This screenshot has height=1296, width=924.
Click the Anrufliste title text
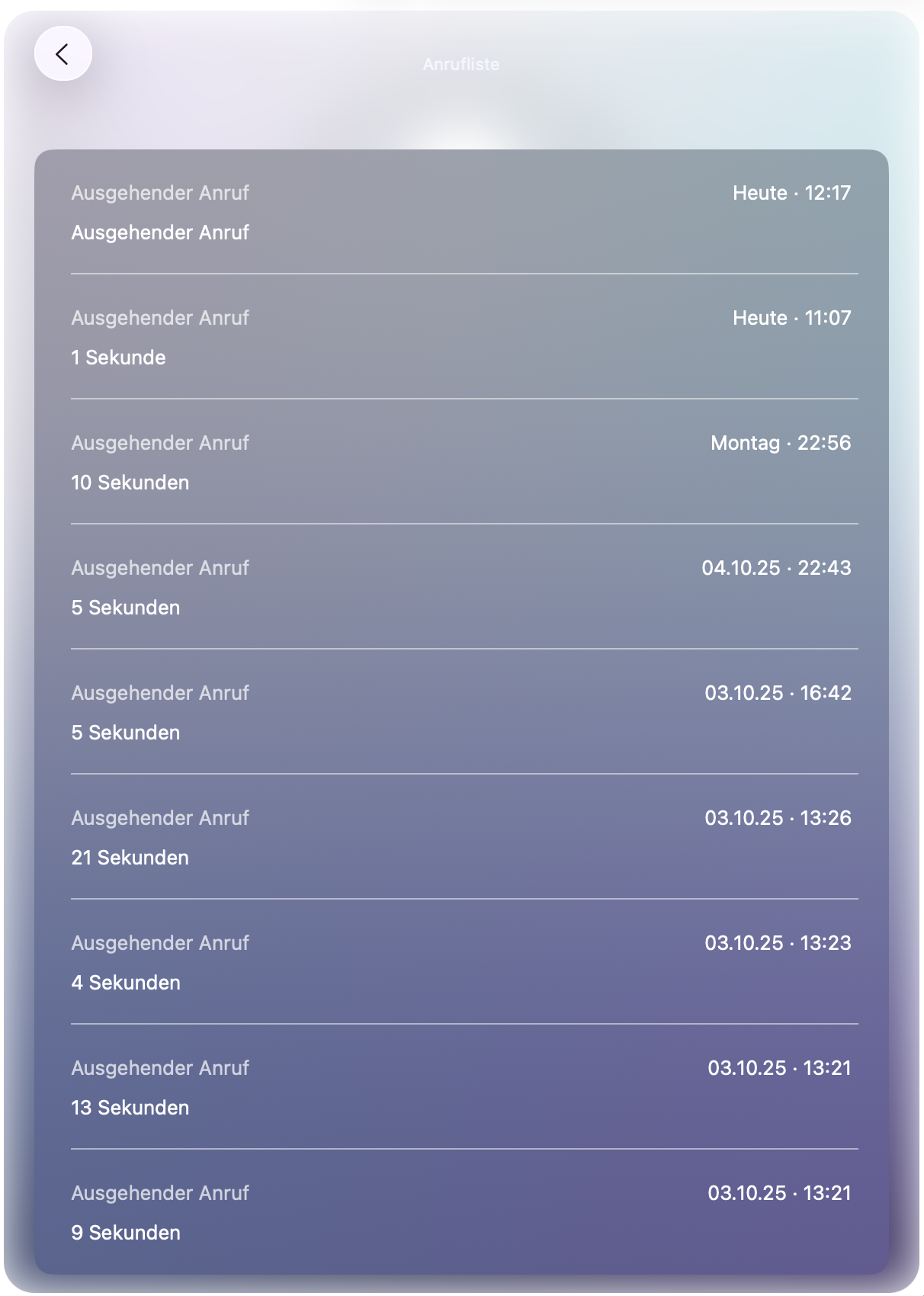pos(461,65)
